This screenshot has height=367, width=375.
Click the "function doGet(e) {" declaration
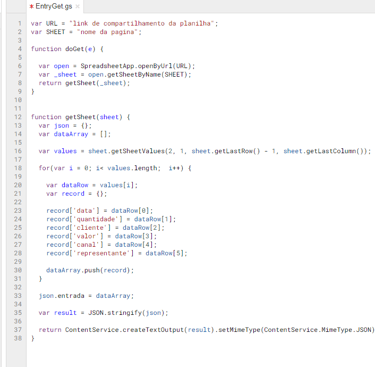(67, 49)
